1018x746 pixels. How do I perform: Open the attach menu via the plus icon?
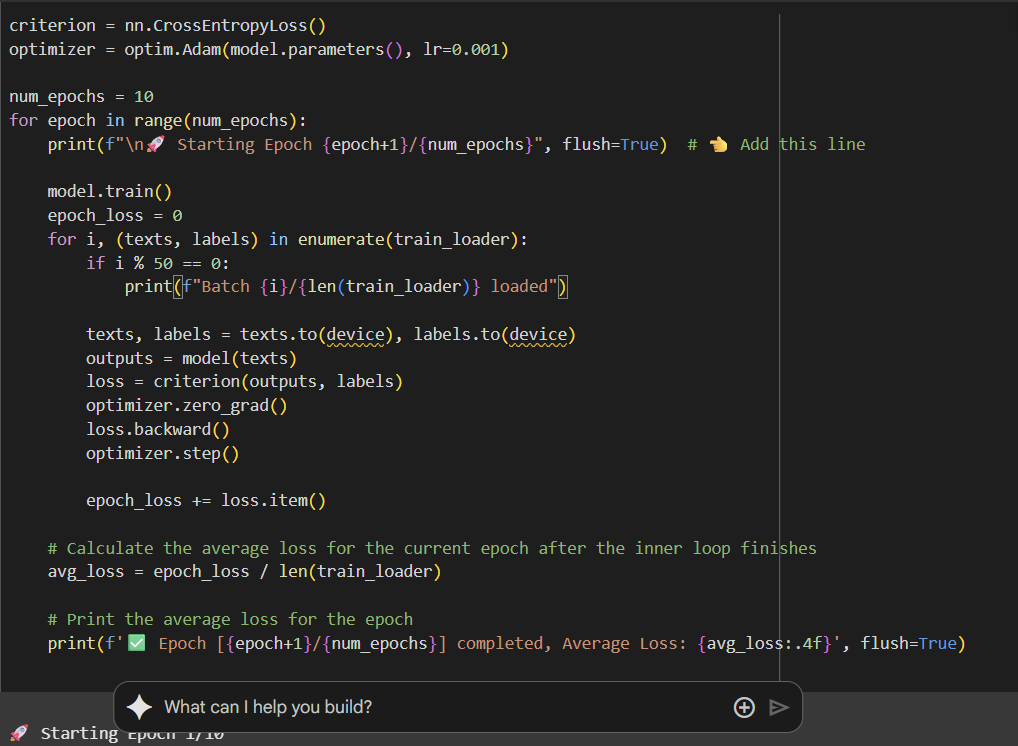(x=744, y=707)
